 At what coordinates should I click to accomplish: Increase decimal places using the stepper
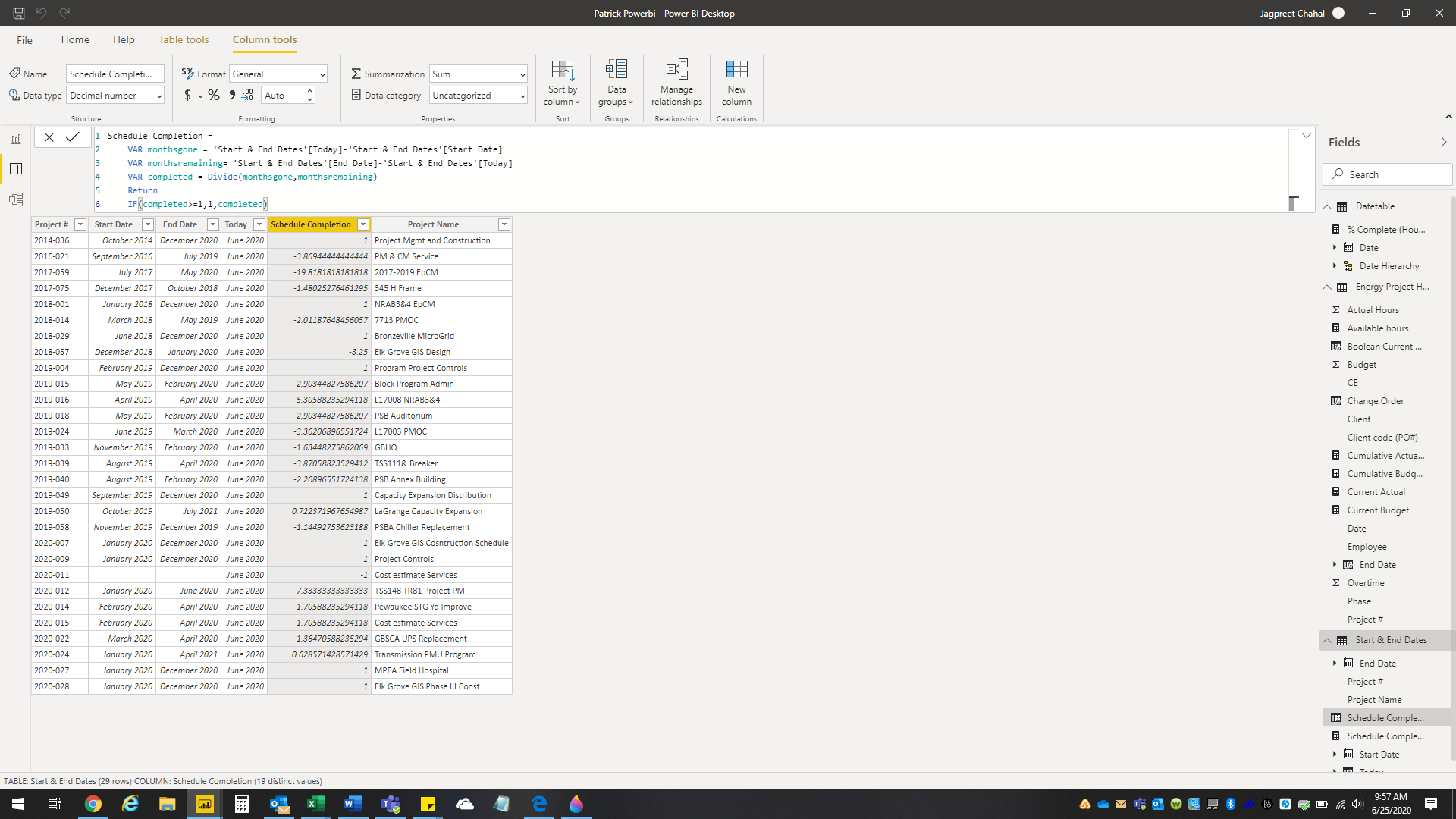pyautogui.click(x=309, y=91)
